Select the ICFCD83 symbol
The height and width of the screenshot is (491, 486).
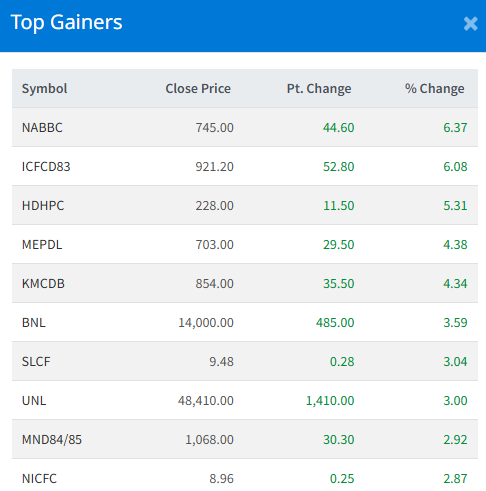[x=46, y=167]
